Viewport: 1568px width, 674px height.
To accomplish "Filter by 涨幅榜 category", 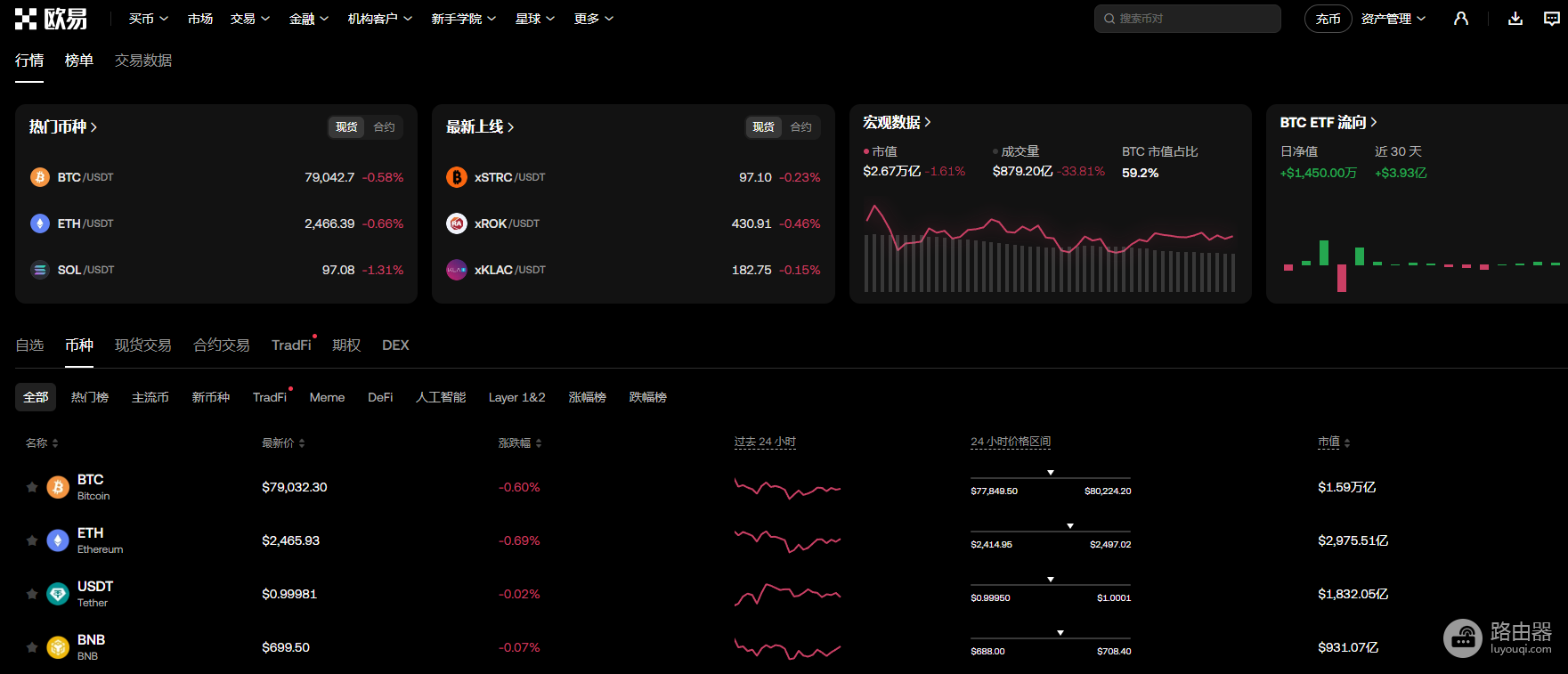I will pos(588,397).
